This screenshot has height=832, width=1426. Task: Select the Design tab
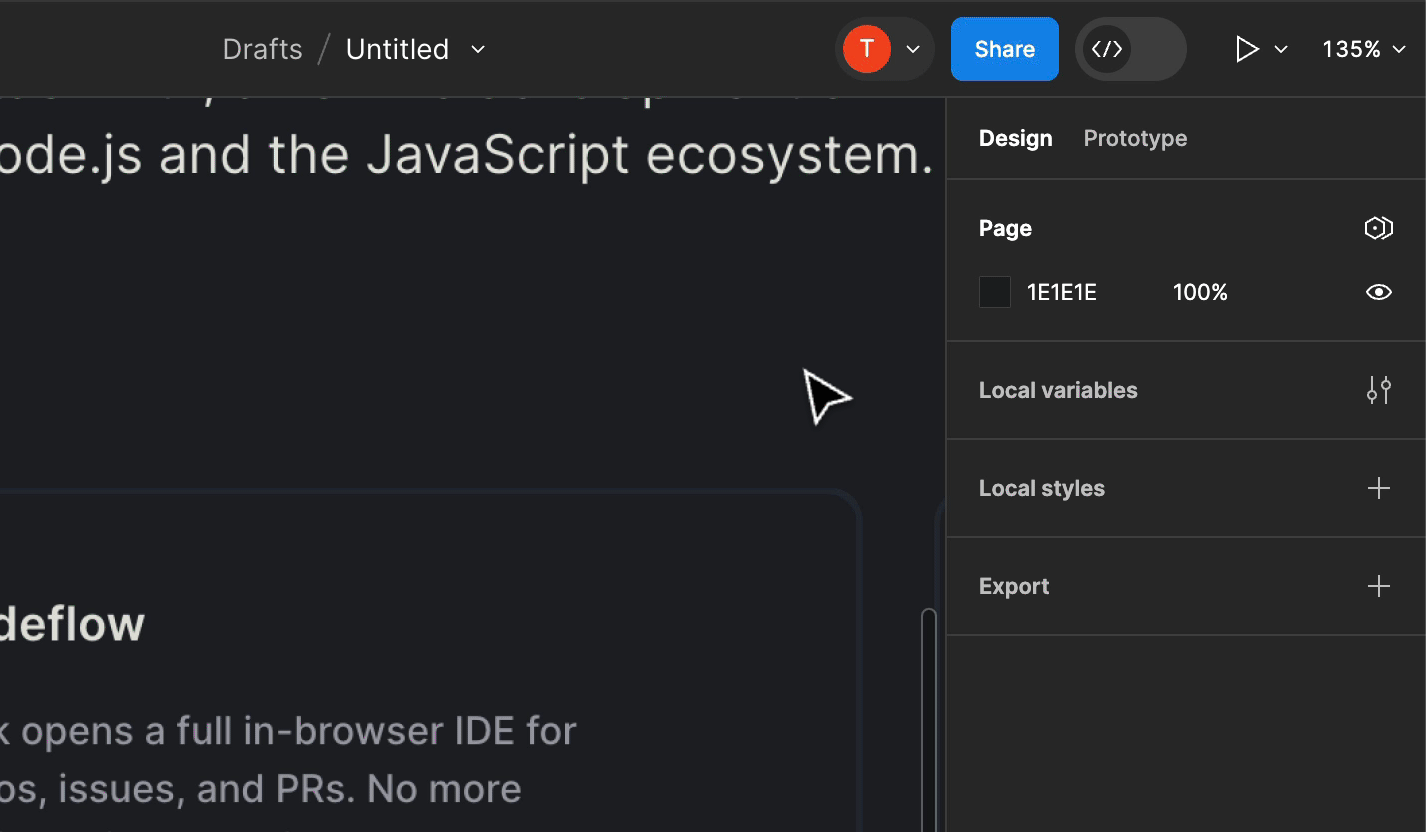pos(1015,138)
